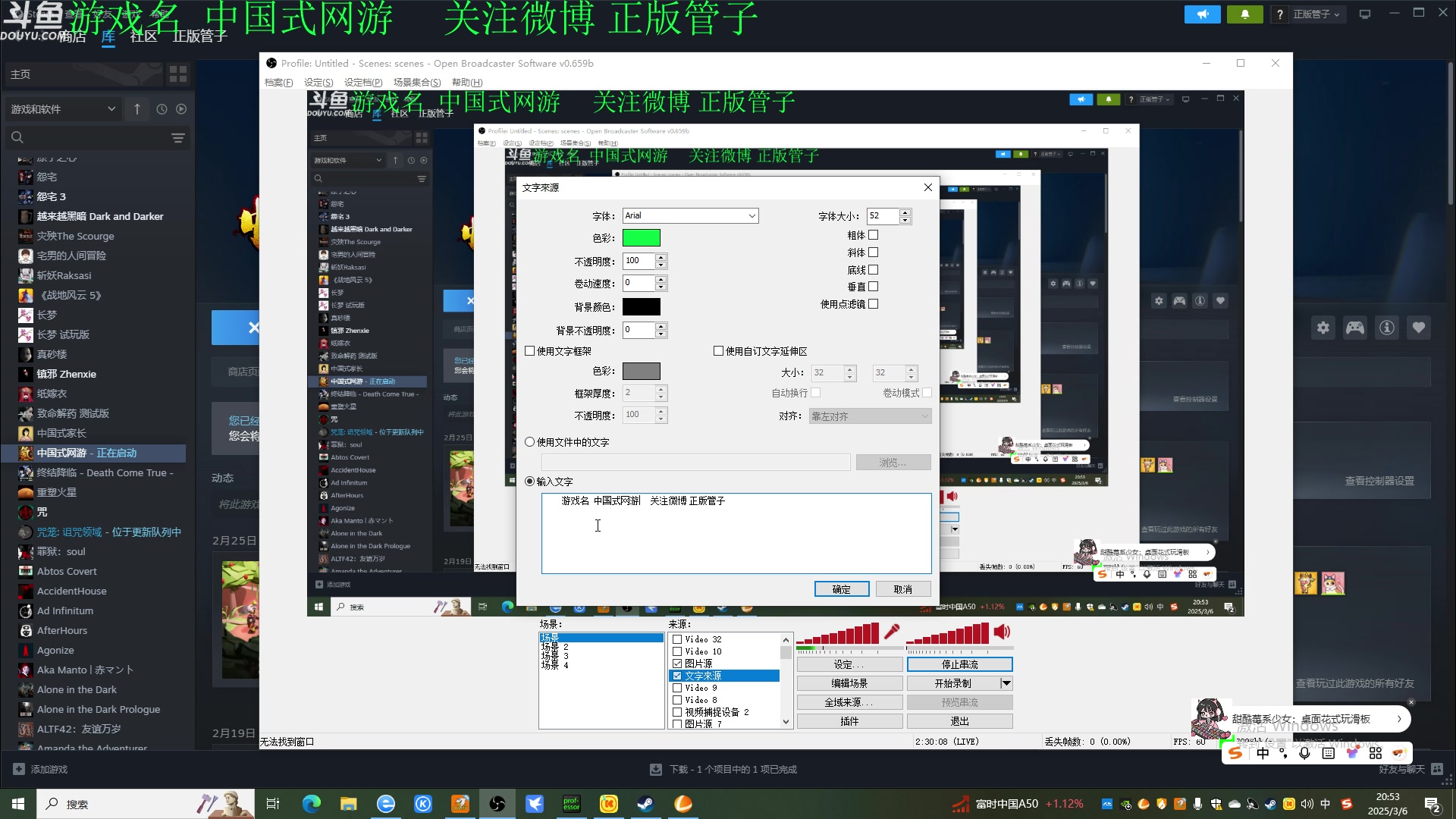Switch to the 社区 tab in Steam
Viewport: 1456px width, 819px height.
(143, 36)
